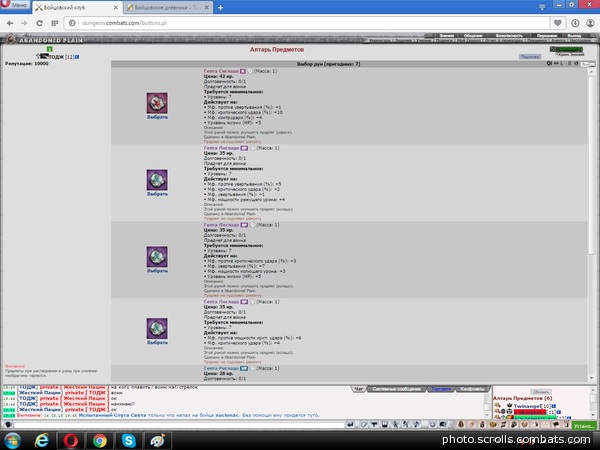The height and width of the screenshot is (450, 600).
Task: Click the info icon next to ТОДЖ
Action: pyautogui.click(x=77, y=57)
